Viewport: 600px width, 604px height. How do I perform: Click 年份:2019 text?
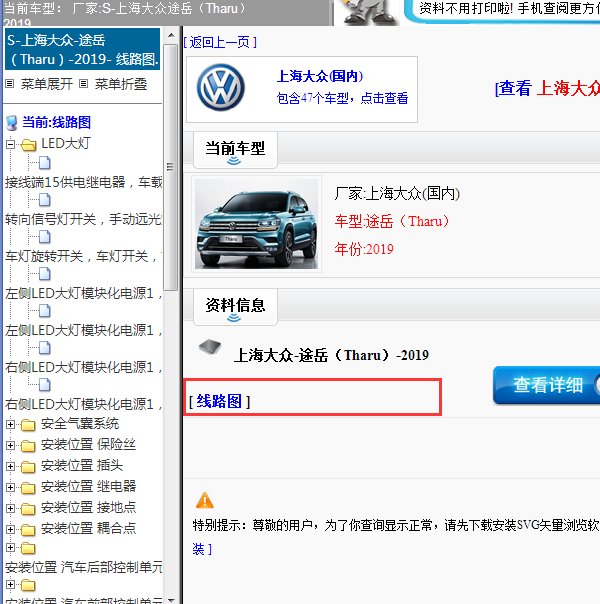point(364,249)
